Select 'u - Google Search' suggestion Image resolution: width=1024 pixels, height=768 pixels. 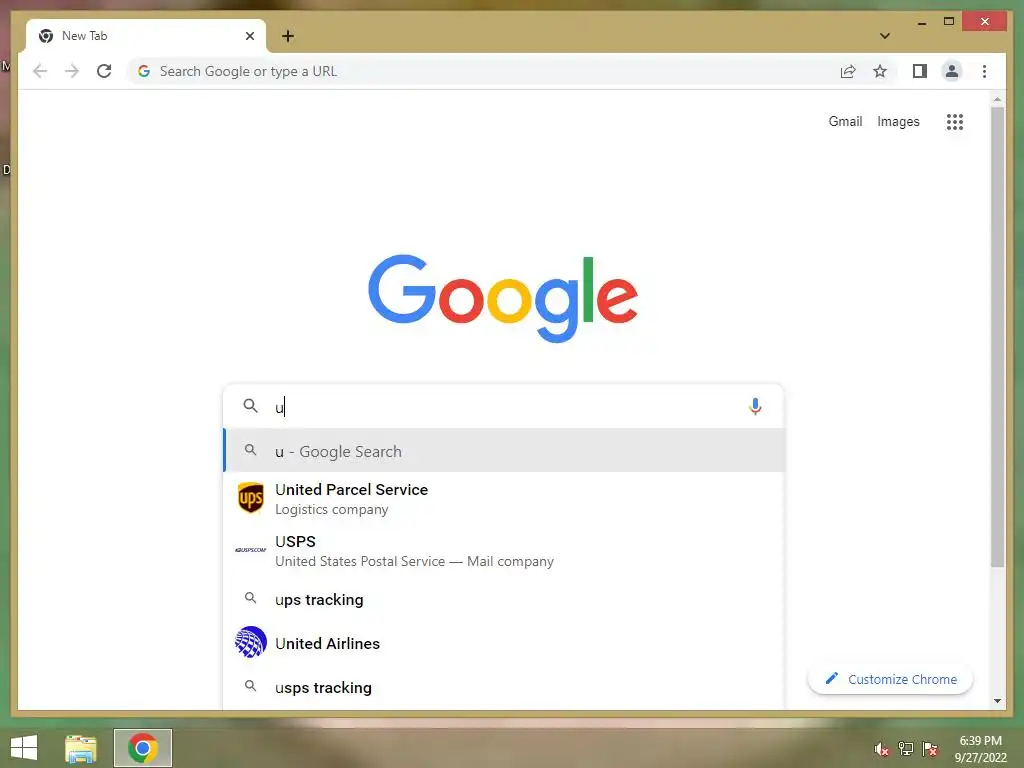(504, 451)
